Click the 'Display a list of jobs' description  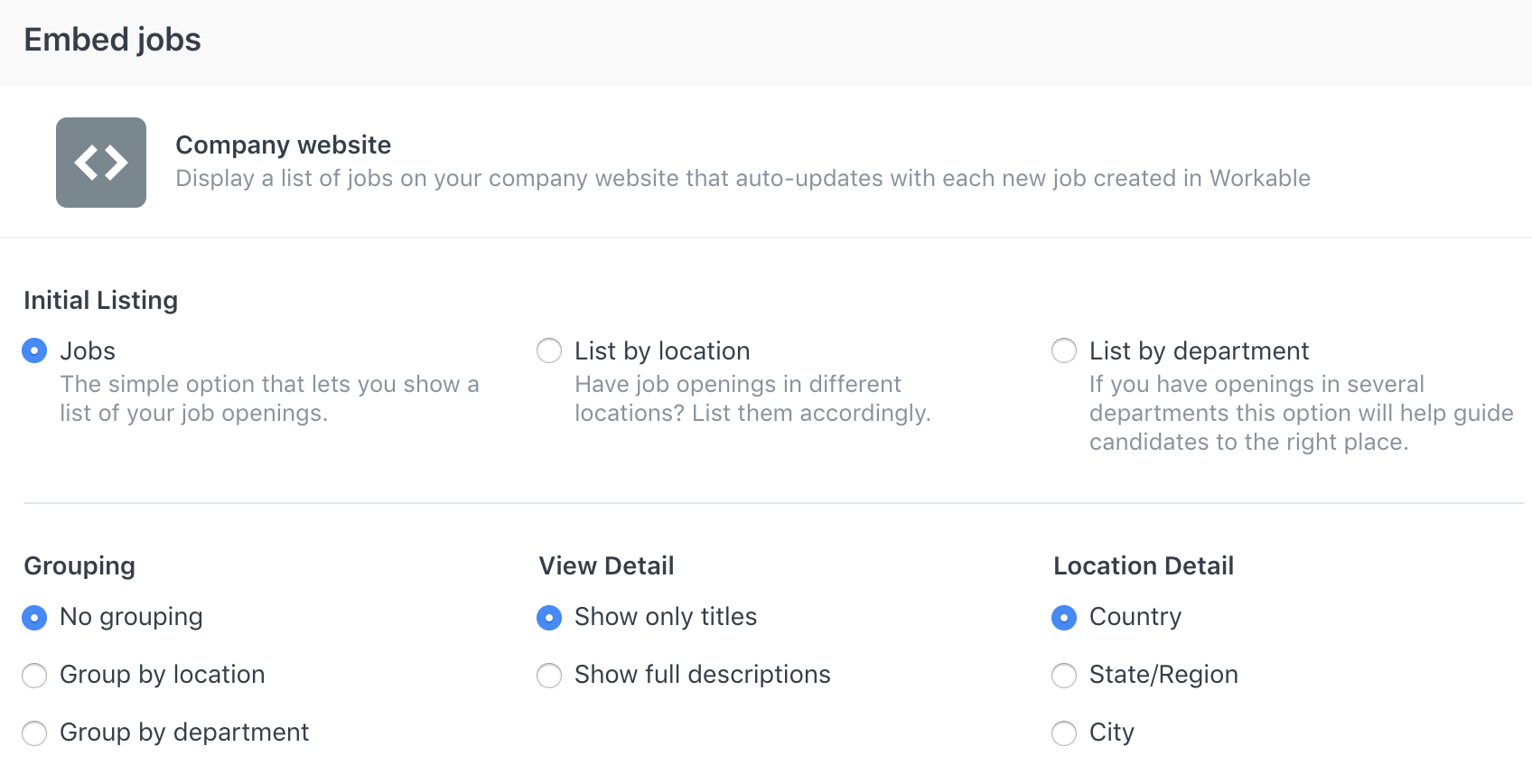[743, 179]
